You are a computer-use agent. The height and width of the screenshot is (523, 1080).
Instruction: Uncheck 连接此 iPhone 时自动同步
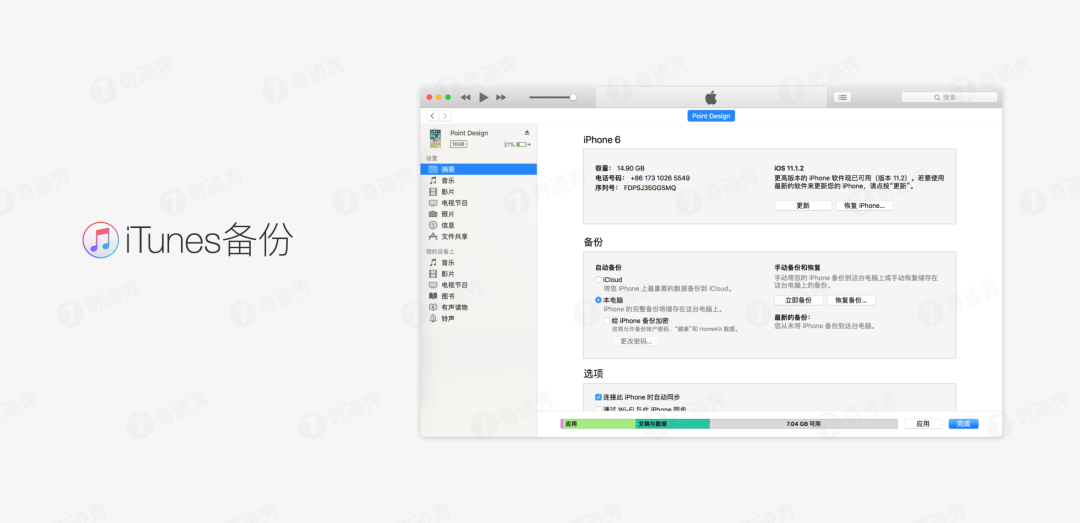coord(599,398)
